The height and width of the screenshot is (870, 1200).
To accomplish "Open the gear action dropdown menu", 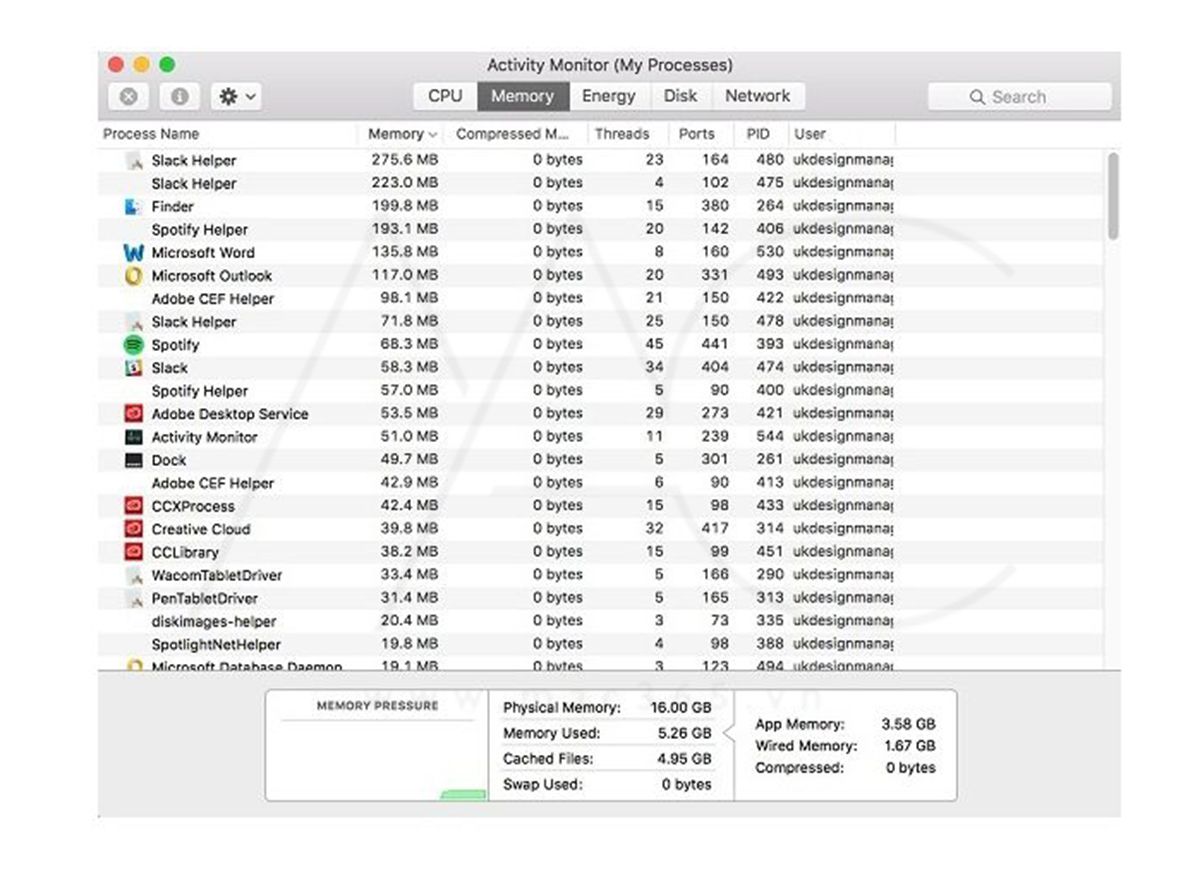I will coord(238,97).
